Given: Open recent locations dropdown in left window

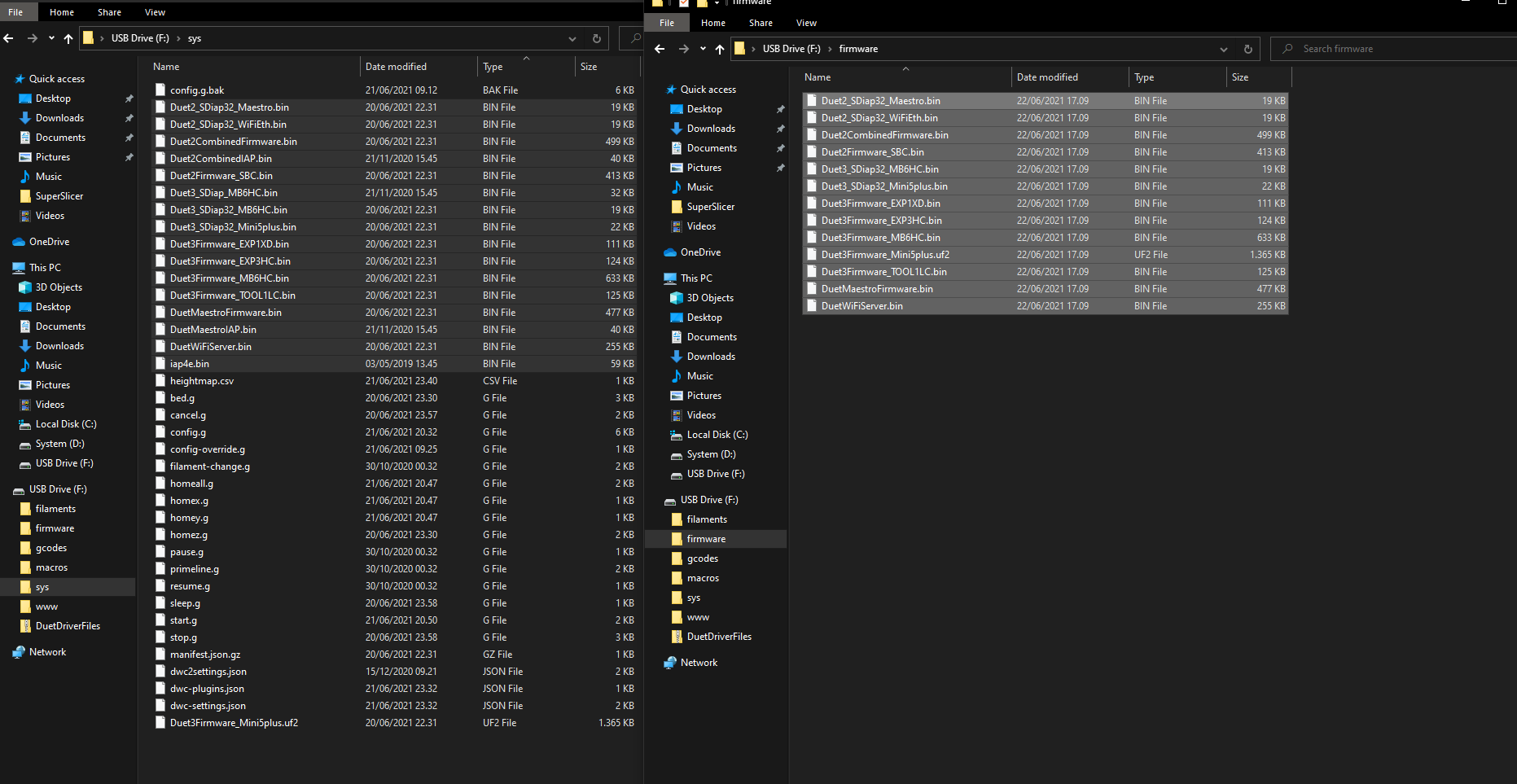Looking at the screenshot, I should click(51, 38).
